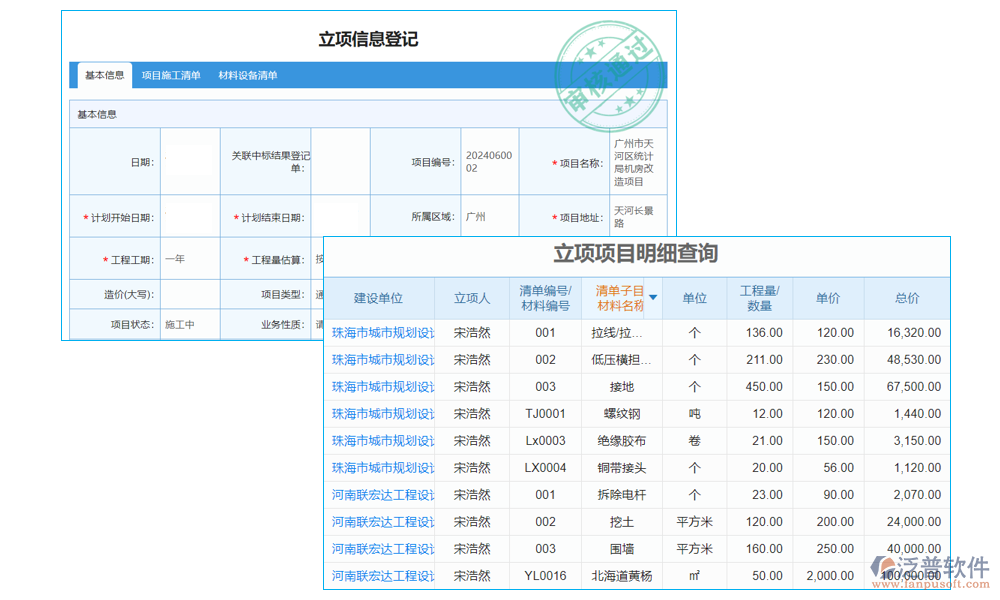Switch to the 项目施工清单 tab
1000x600 pixels.
click(172, 75)
